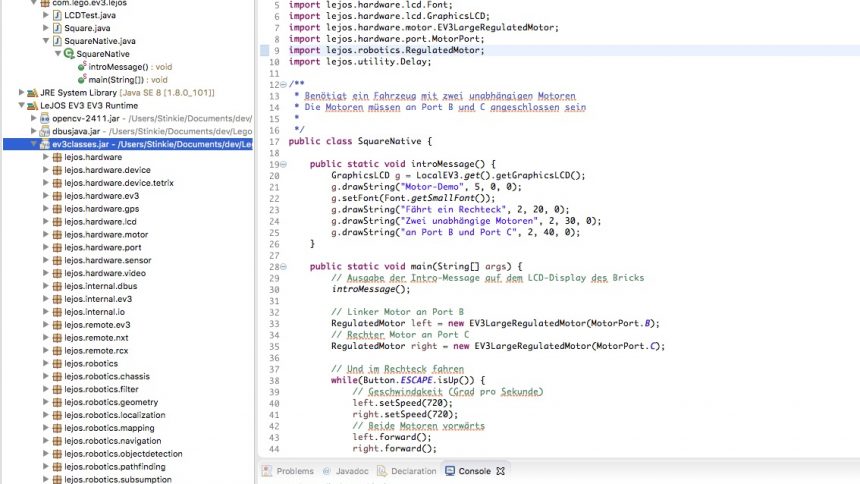Collapse SquareNative class node
The width and height of the screenshot is (860, 484).
click(x=58, y=54)
